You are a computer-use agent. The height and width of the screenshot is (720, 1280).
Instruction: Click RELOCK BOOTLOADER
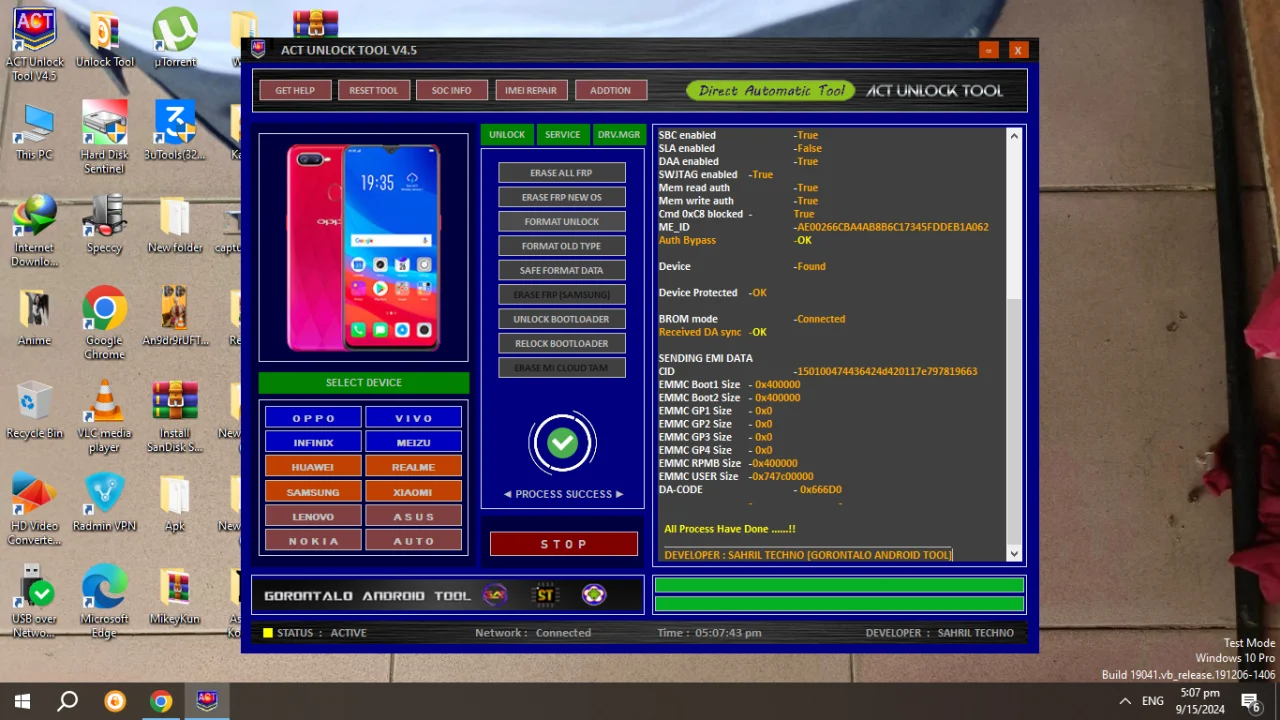click(562, 343)
